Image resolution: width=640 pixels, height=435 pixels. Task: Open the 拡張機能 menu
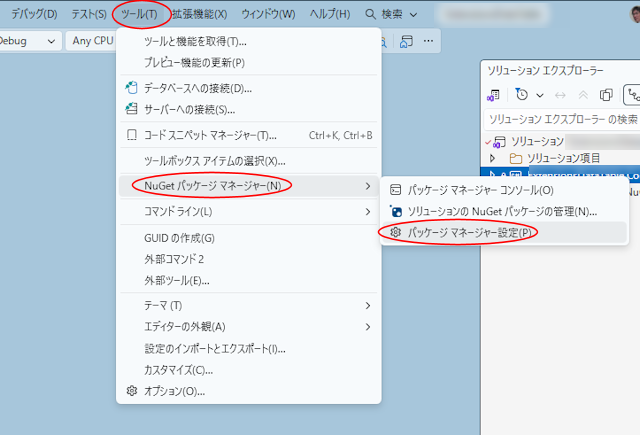199,14
